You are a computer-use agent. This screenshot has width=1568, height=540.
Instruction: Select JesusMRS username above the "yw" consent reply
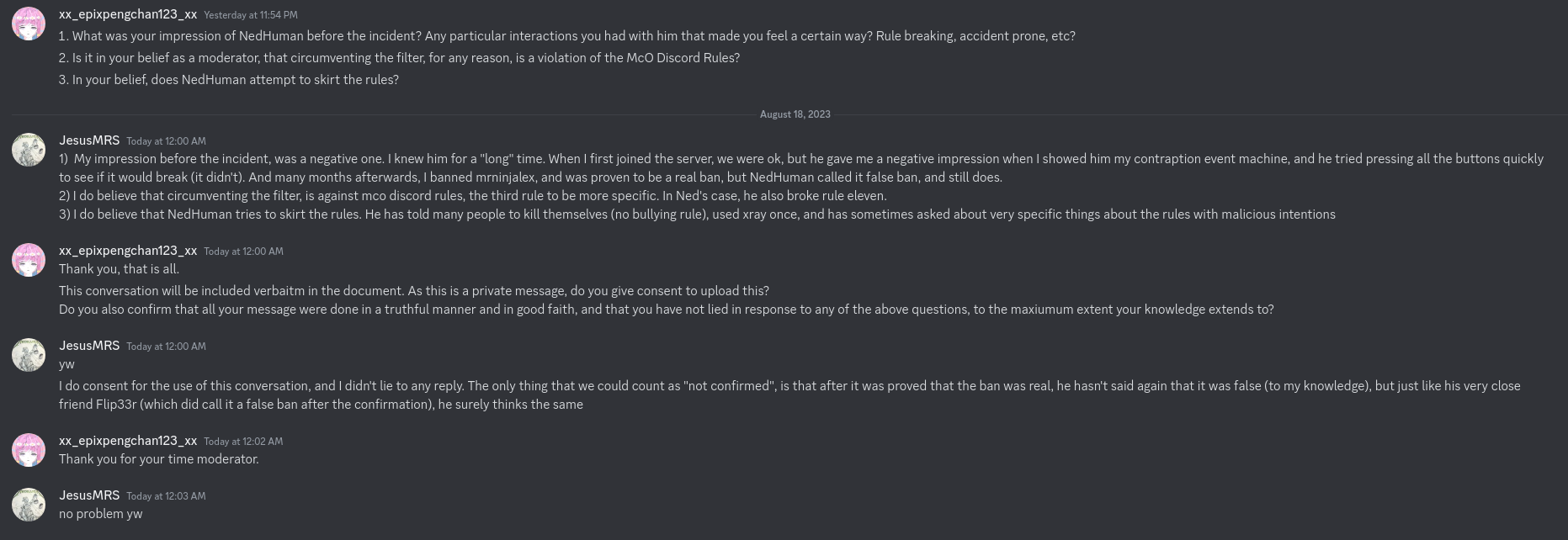[x=89, y=346]
